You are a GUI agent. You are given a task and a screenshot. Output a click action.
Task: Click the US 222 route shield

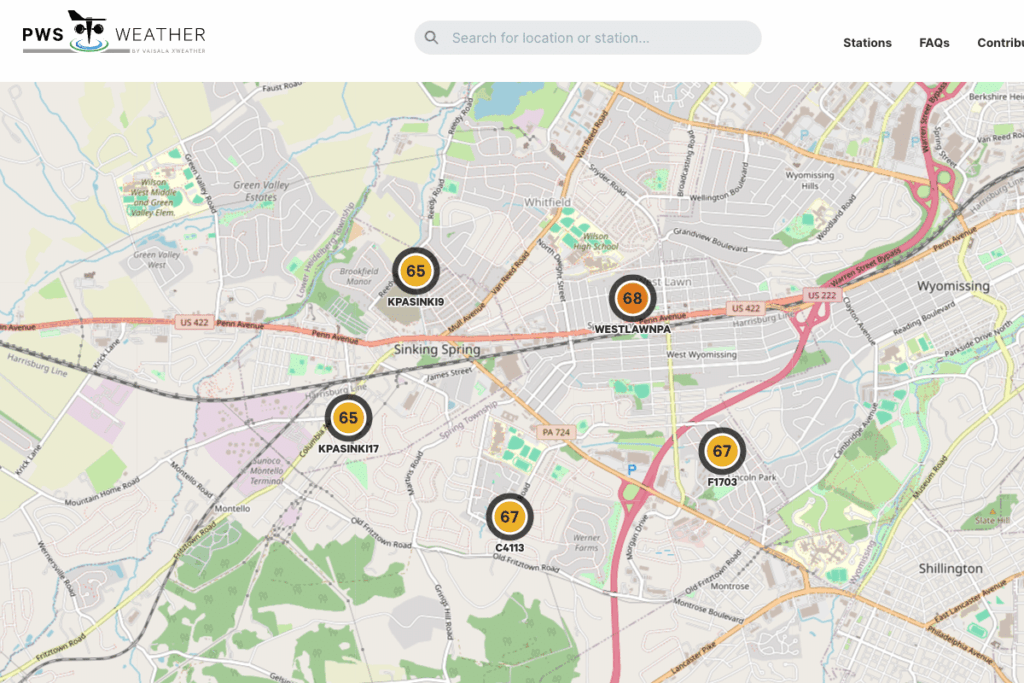pyautogui.click(x=821, y=295)
